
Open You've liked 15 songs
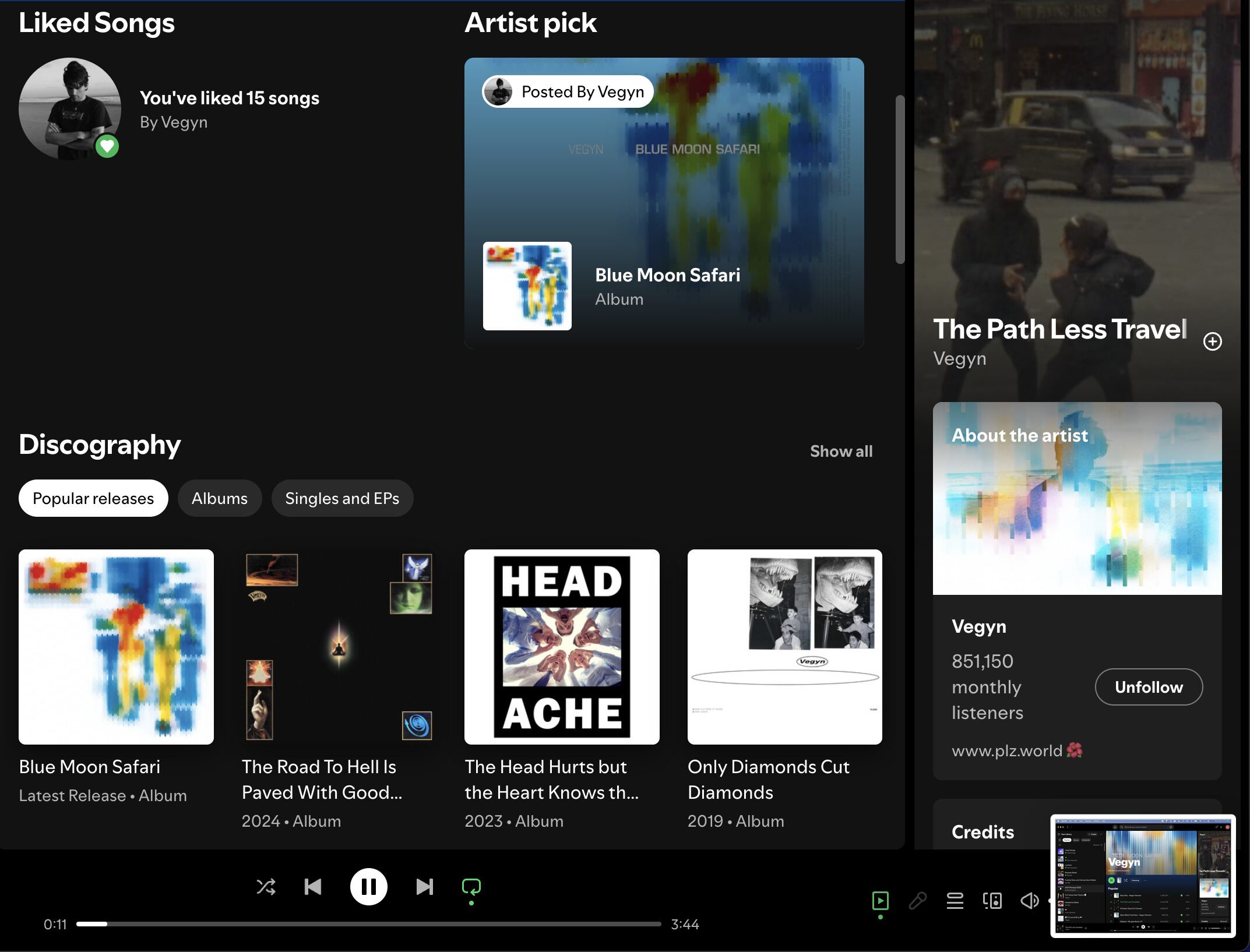pos(230,98)
